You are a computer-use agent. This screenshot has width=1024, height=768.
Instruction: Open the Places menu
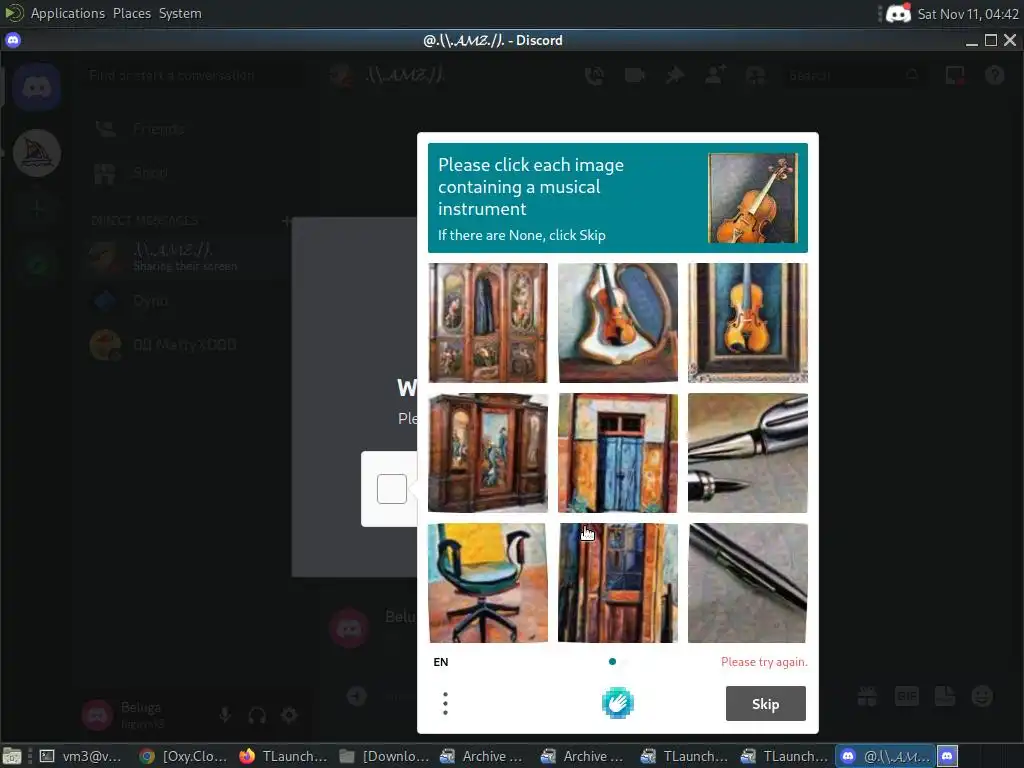point(132,13)
